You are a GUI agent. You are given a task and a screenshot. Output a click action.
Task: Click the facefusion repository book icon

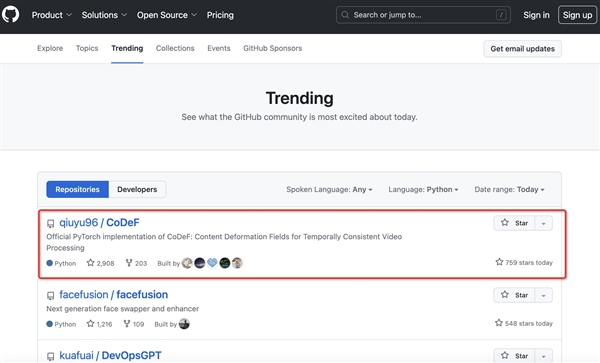tap(51, 295)
